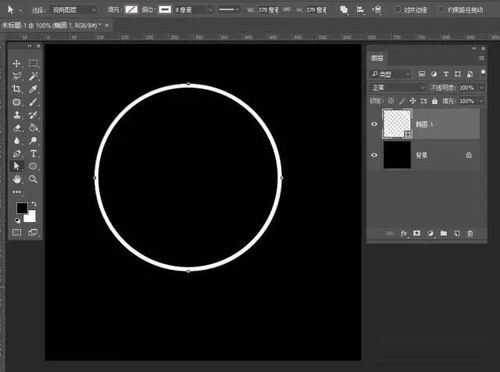Image resolution: width=500 pixels, height=372 pixels.
Task: Click the foreground black color swatch
Action: click(x=22, y=208)
